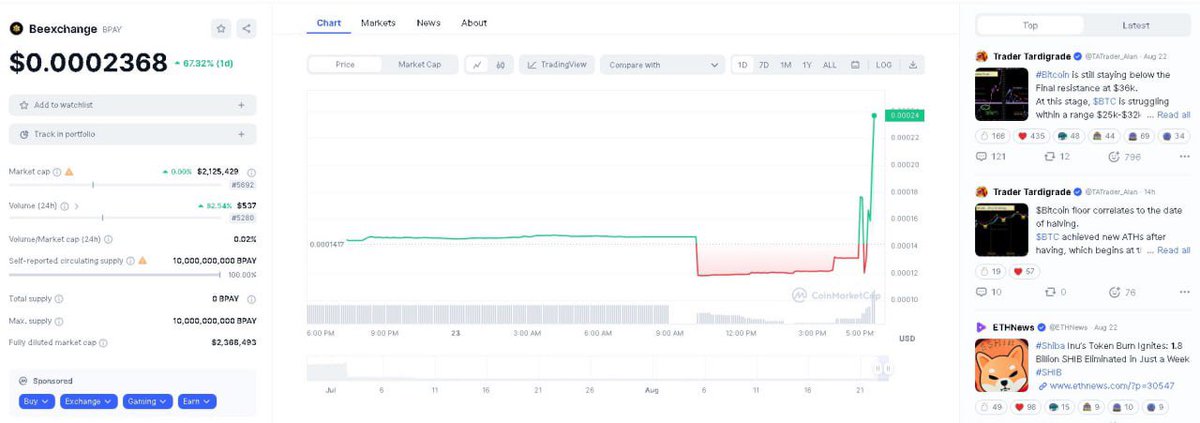
Task: Click the ETHNews avatar icon
Action: [x=982, y=327]
